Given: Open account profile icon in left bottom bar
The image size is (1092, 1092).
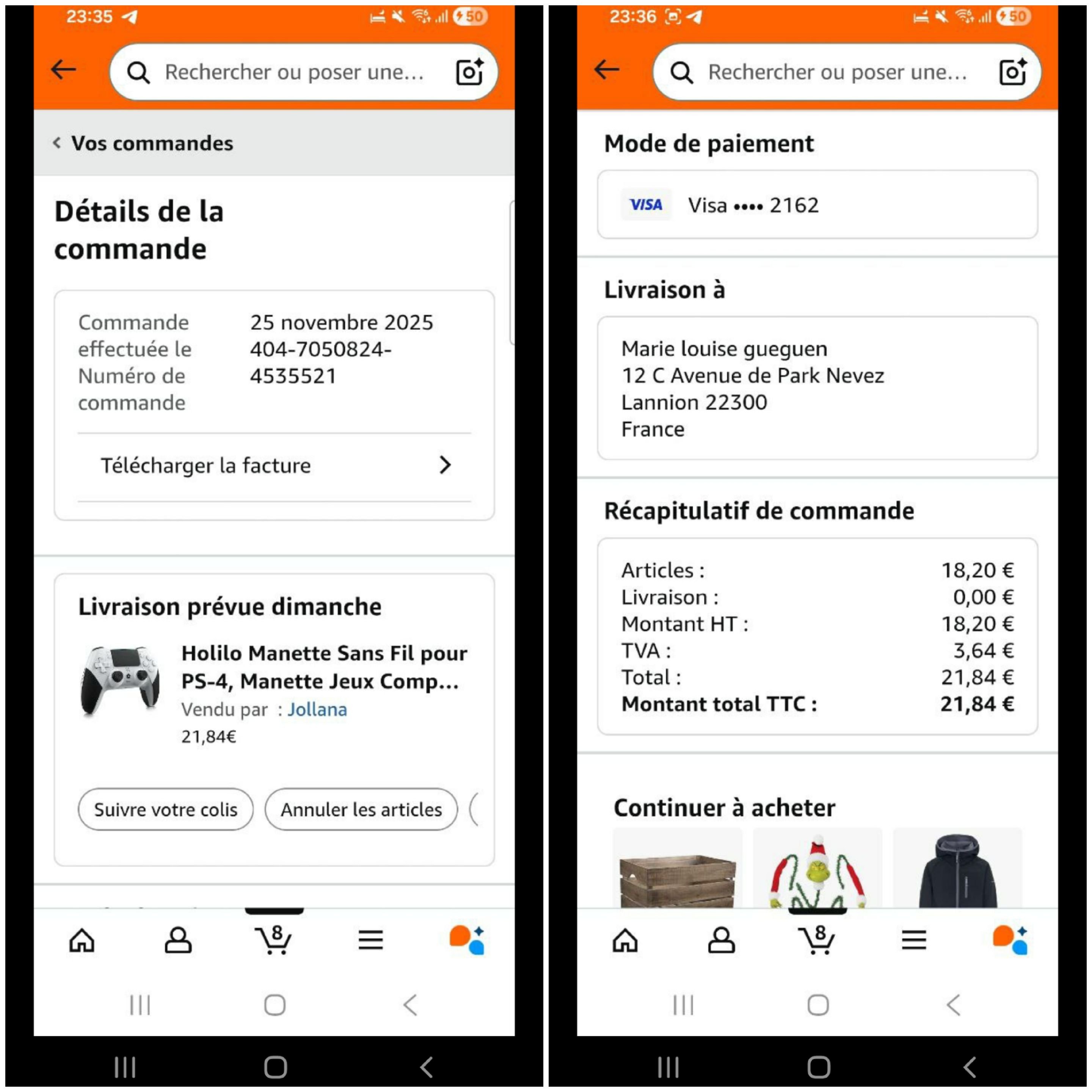Looking at the screenshot, I should pyautogui.click(x=178, y=940).
